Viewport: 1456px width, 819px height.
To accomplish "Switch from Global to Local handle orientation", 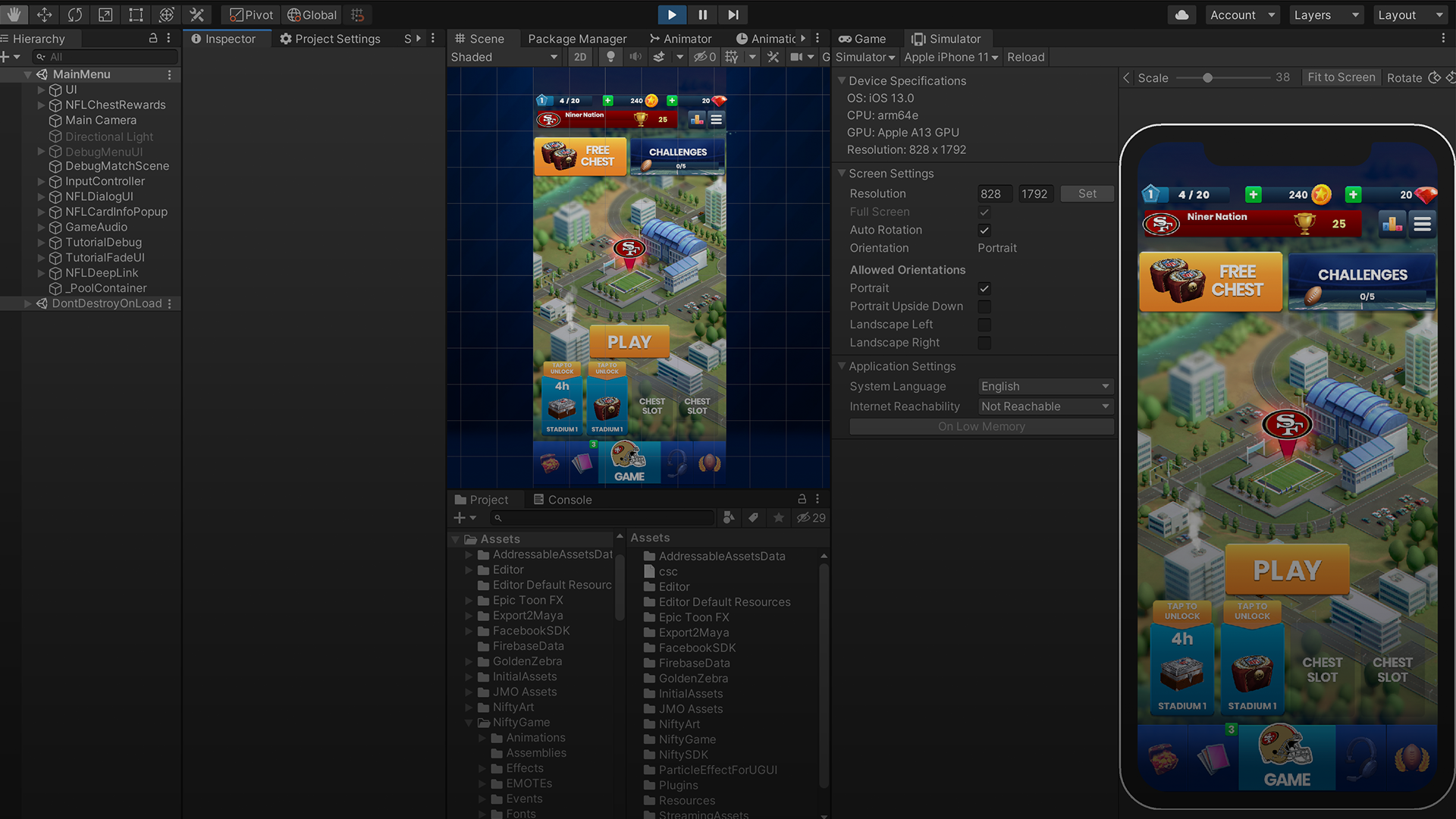I will click(311, 14).
